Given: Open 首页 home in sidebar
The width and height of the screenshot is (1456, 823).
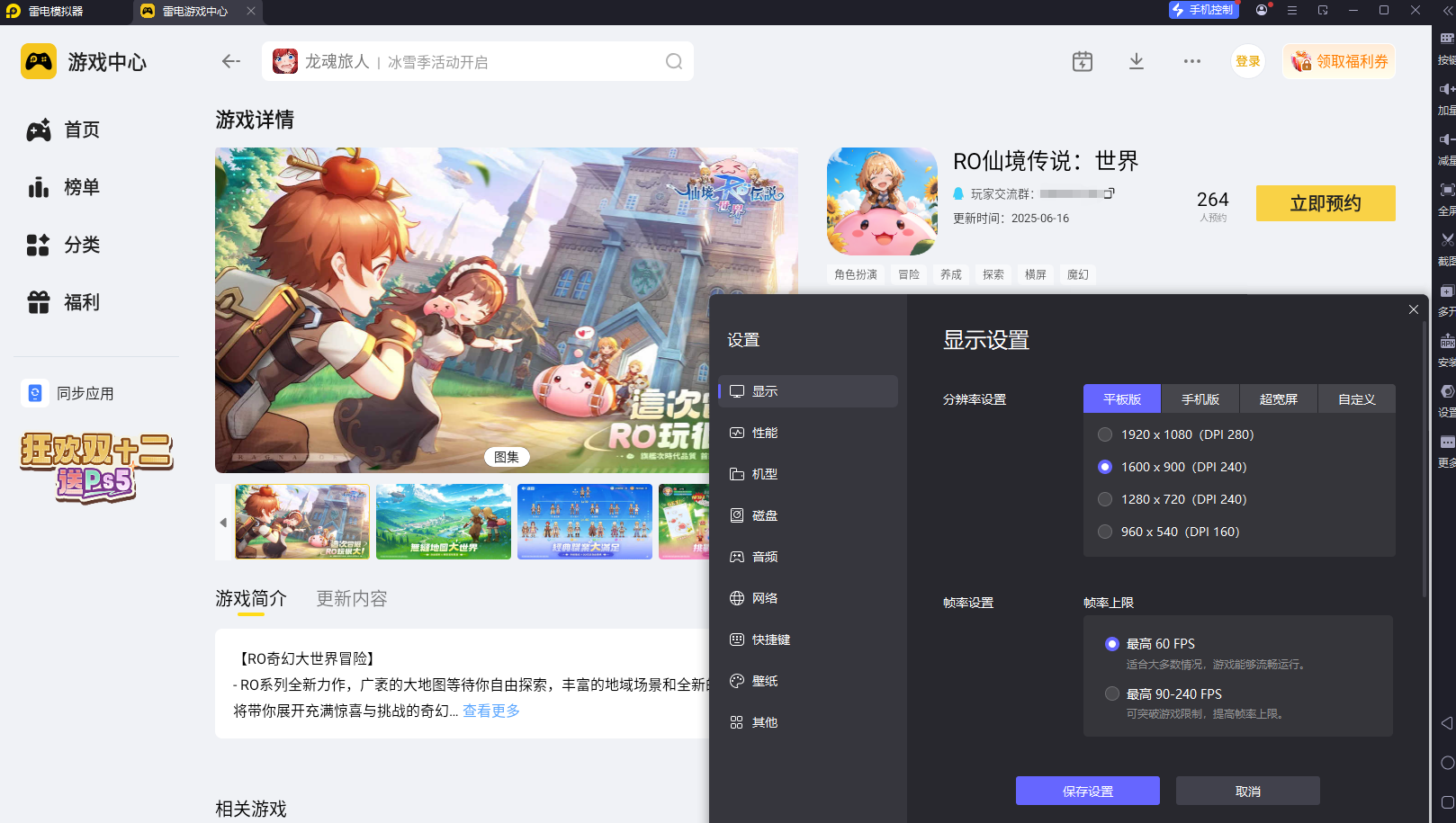Looking at the screenshot, I should (x=64, y=130).
